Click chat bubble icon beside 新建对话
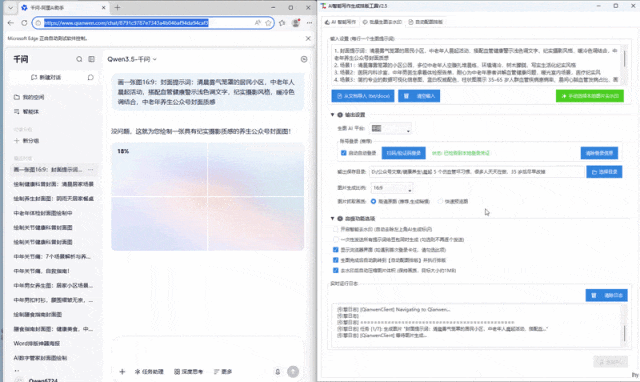 tap(91, 77)
